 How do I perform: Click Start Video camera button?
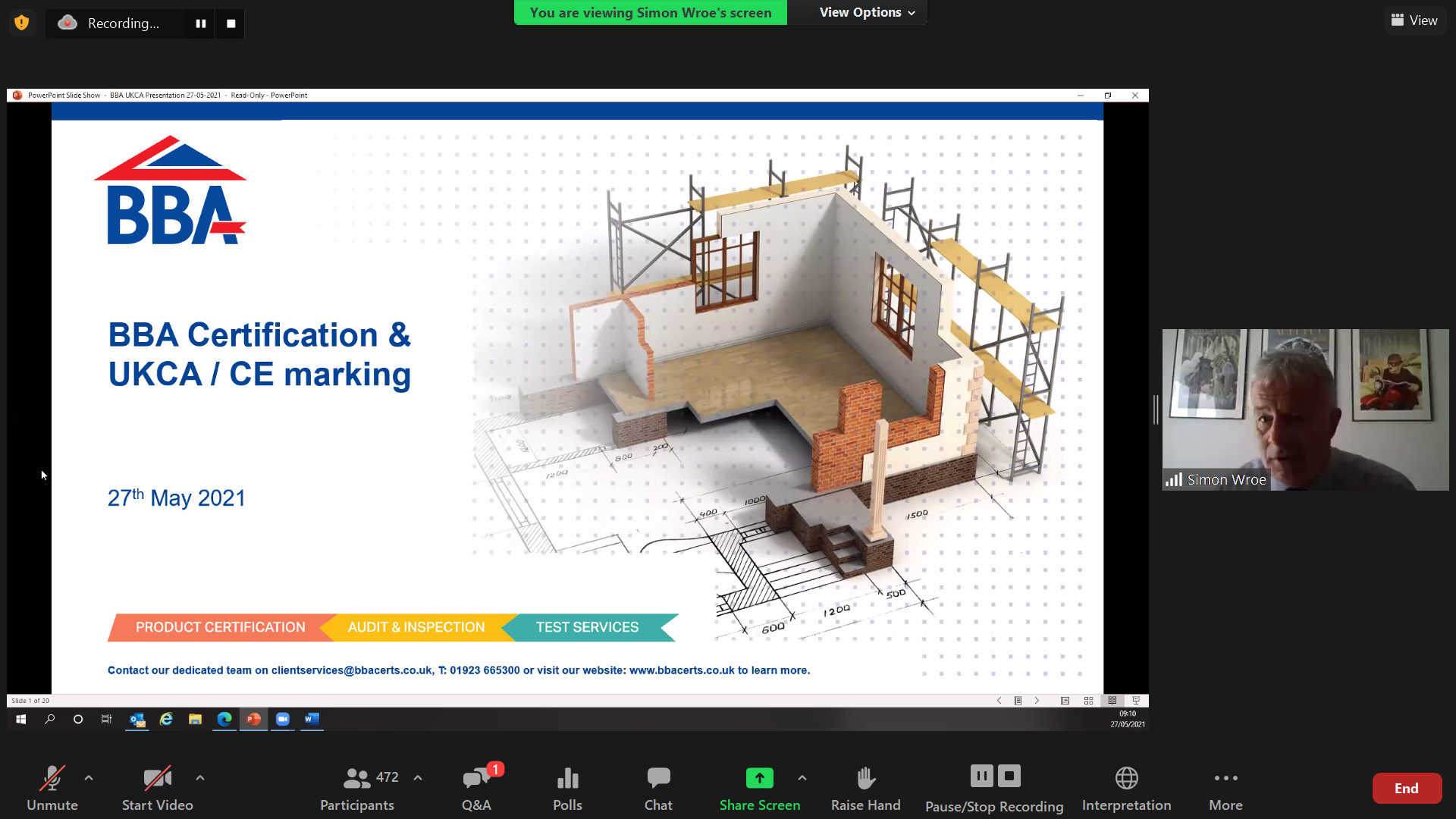(x=158, y=789)
